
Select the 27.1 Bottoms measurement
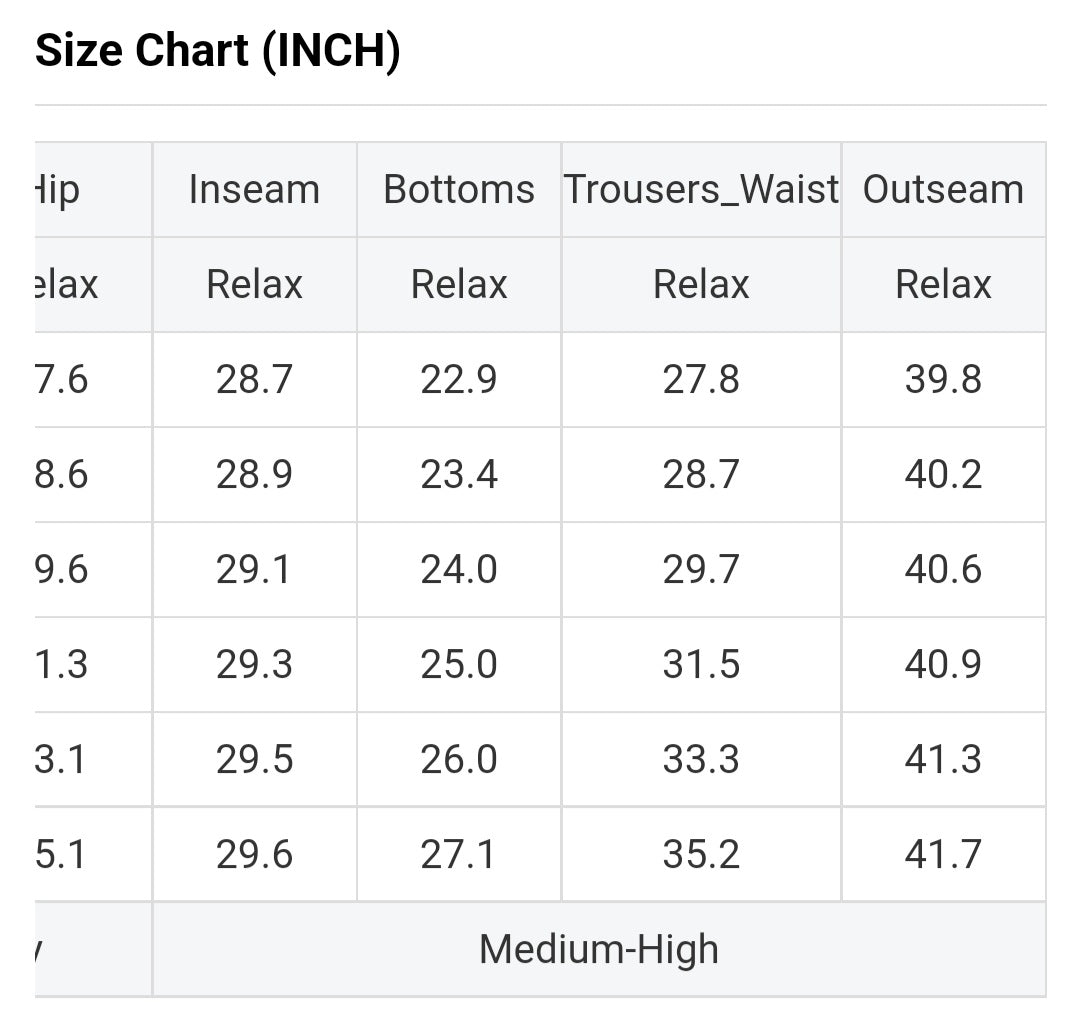[459, 855]
